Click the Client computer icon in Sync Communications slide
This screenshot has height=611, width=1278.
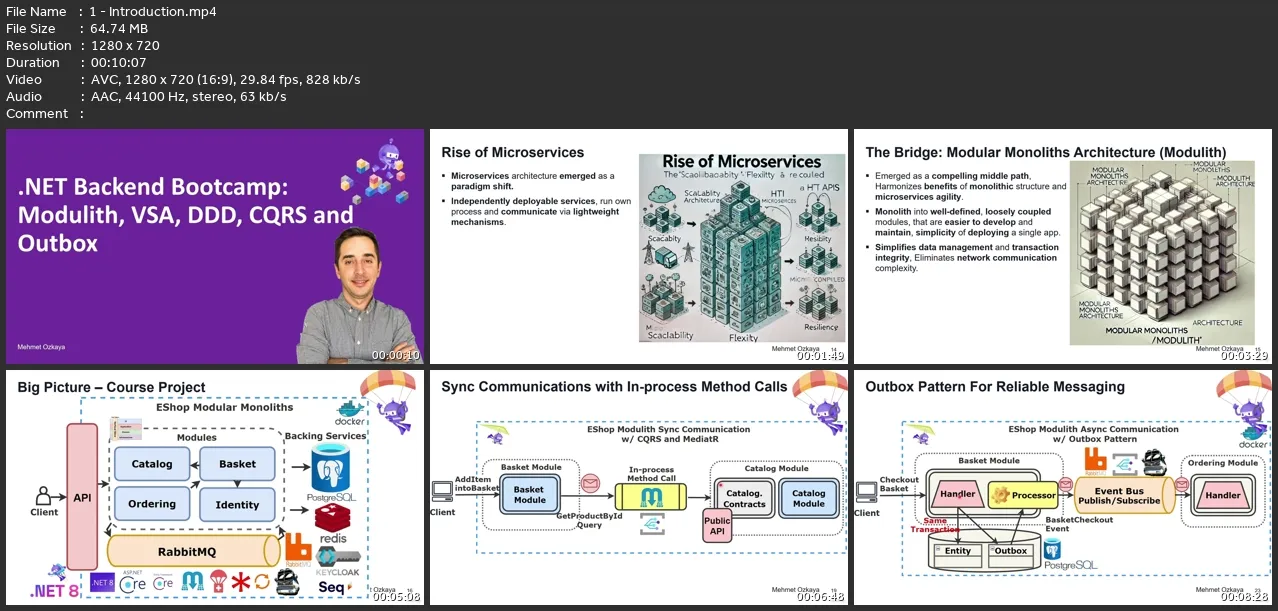442,491
